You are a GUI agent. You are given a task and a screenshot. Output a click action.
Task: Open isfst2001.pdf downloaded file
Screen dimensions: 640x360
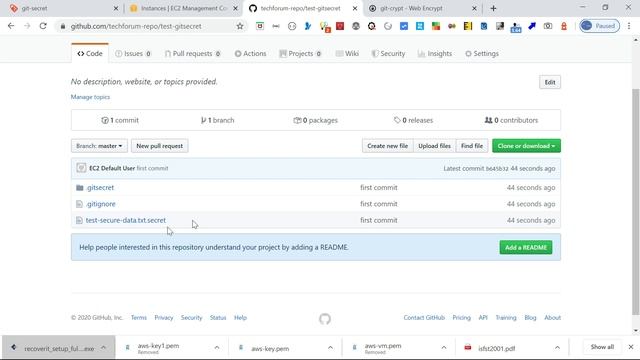pyautogui.click(x=496, y=349)
